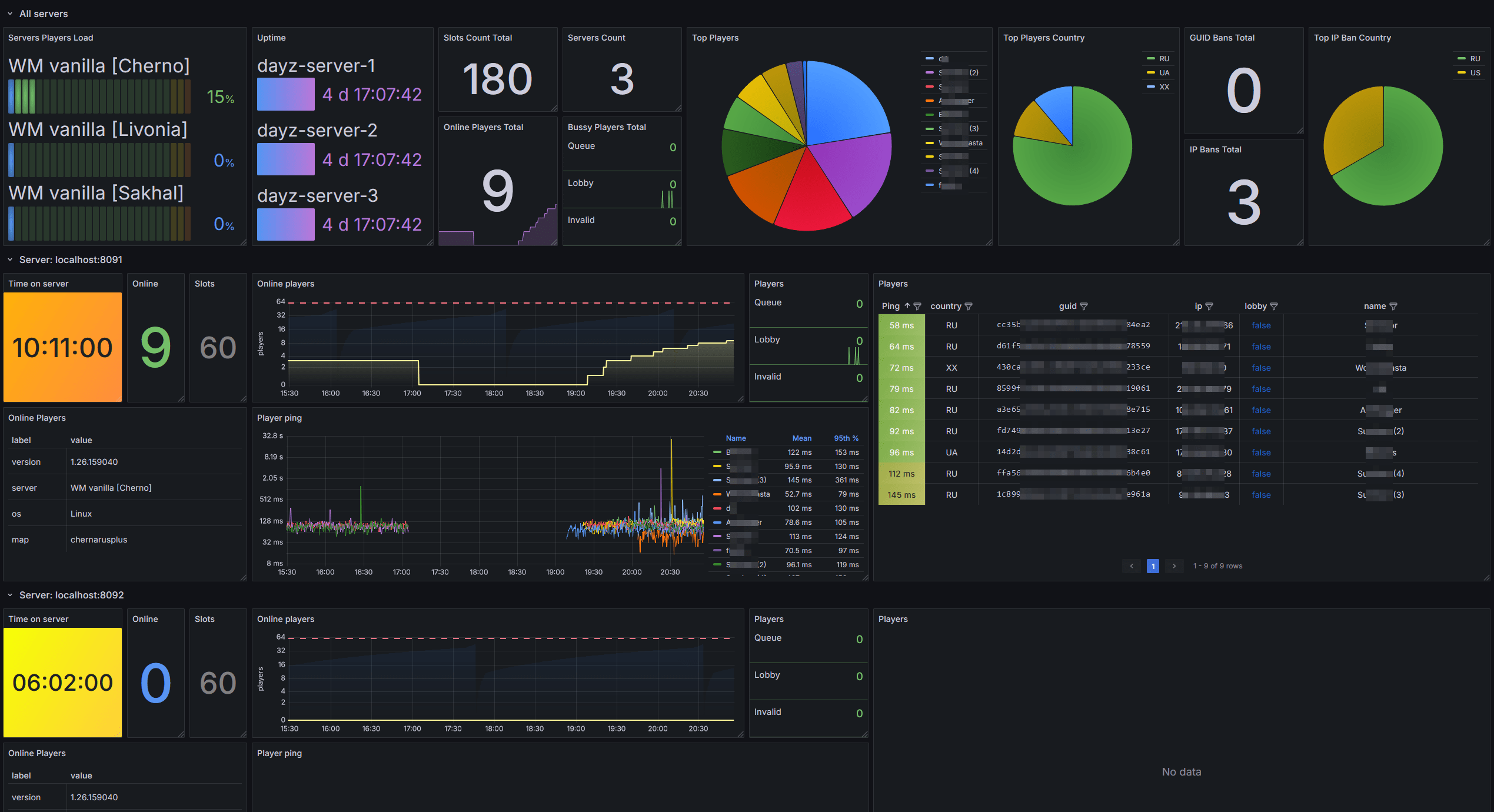Open the country column filter icon

coord(969,306)
